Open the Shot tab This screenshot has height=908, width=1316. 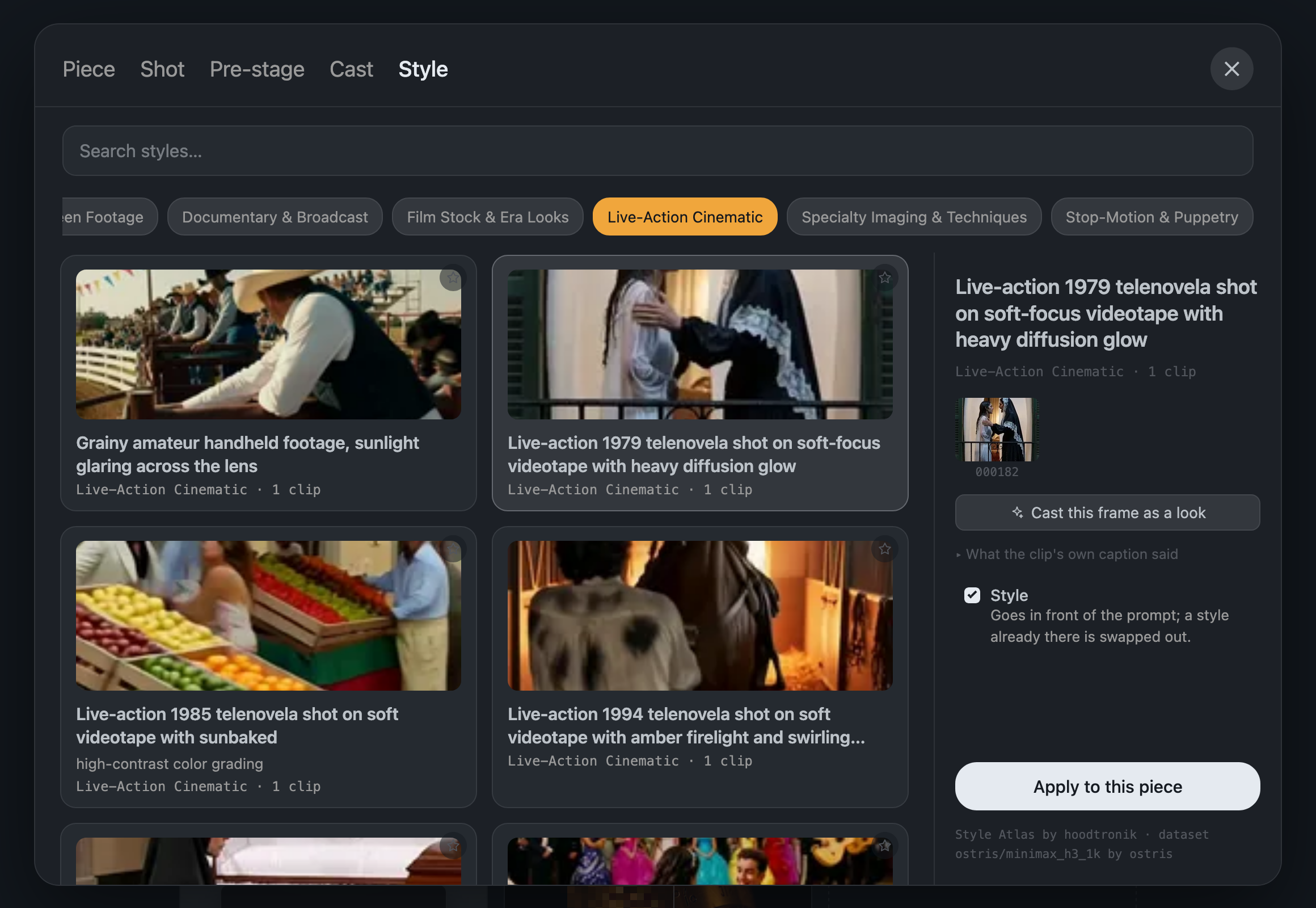coord(162,69)
